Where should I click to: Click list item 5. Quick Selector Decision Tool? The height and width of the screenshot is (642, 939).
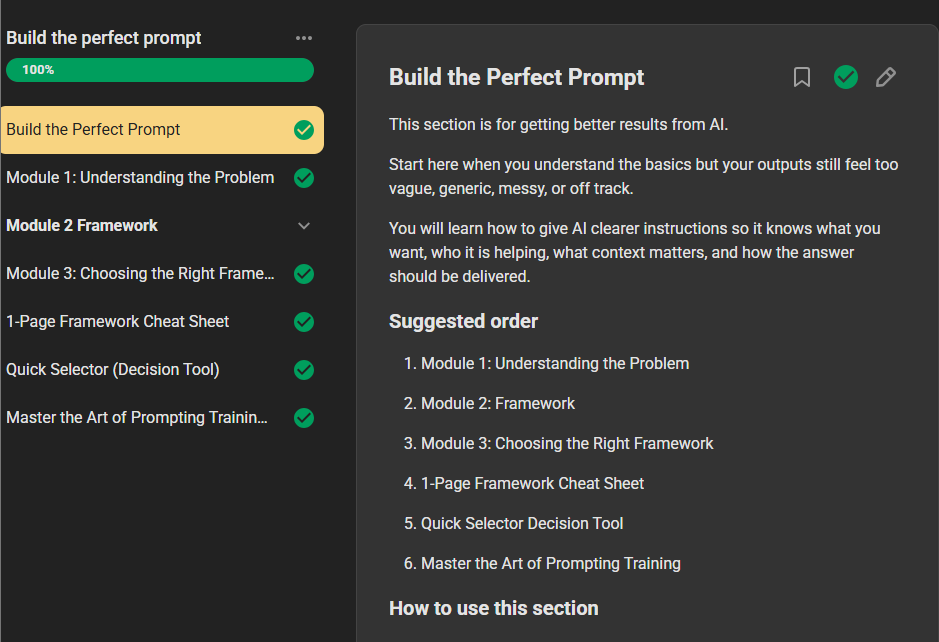pos(513,524)
